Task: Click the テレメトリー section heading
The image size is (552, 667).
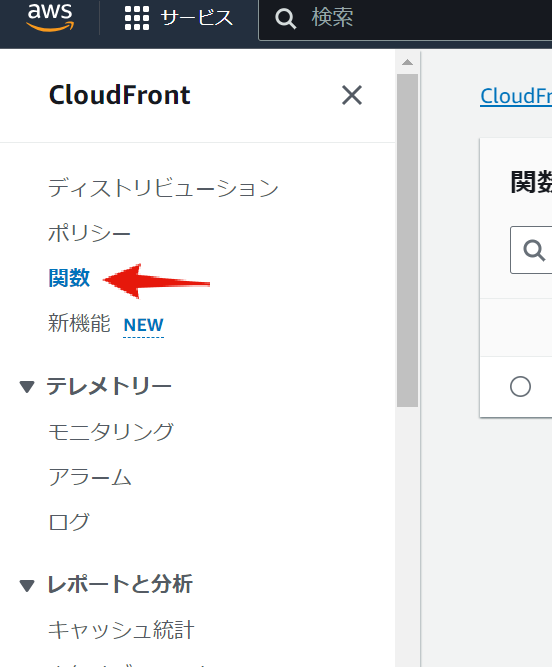Action: coord(109,386)
